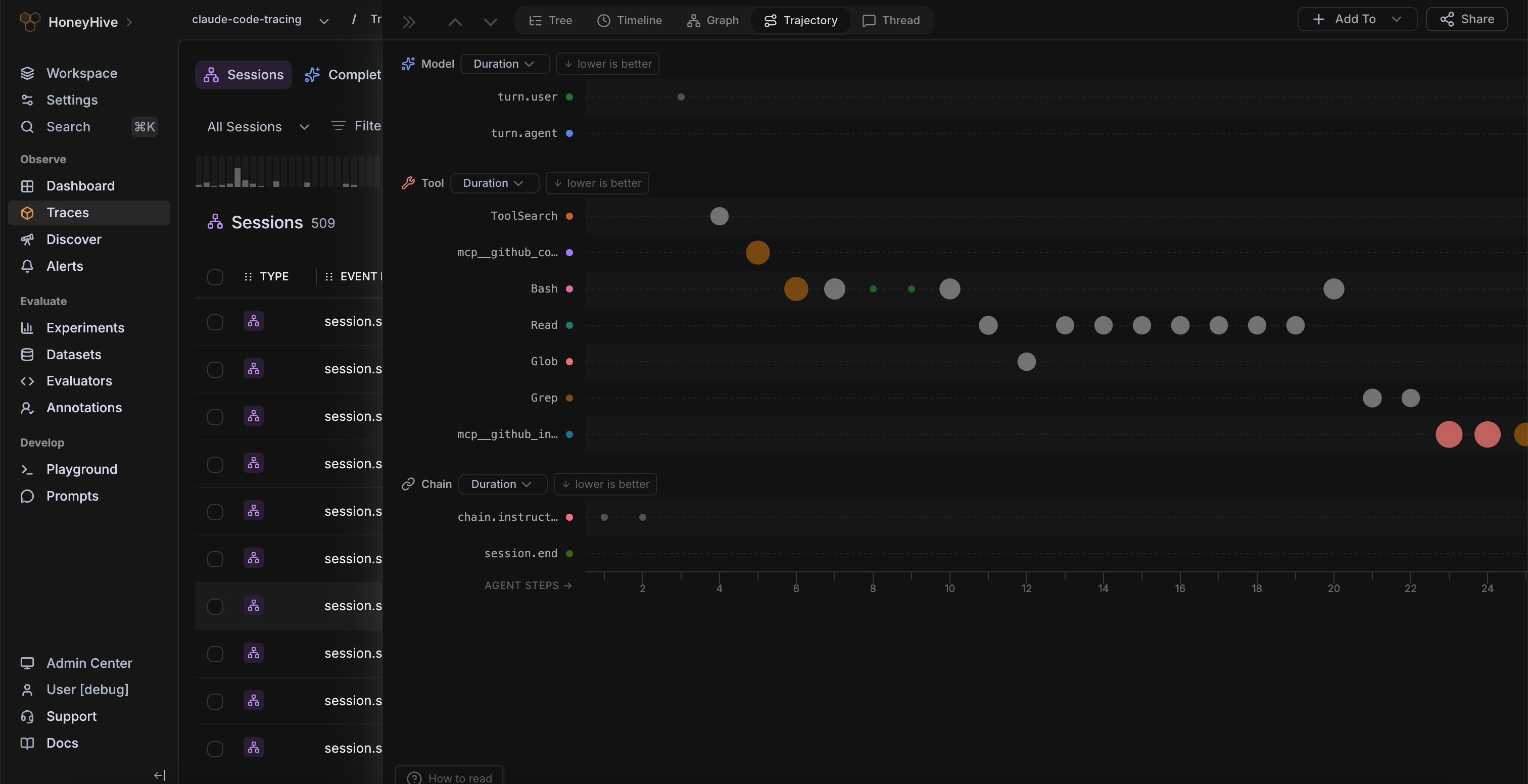
Task: Toggle Model lower is better sort direction
Action: (607, 64)
